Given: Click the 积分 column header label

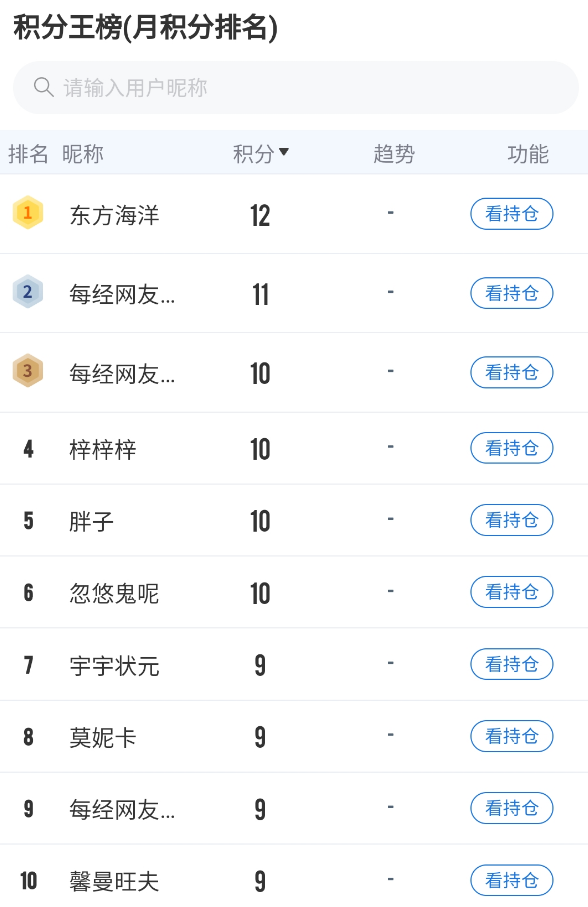Looking at the screenshot, I should (x=253, y=154).
